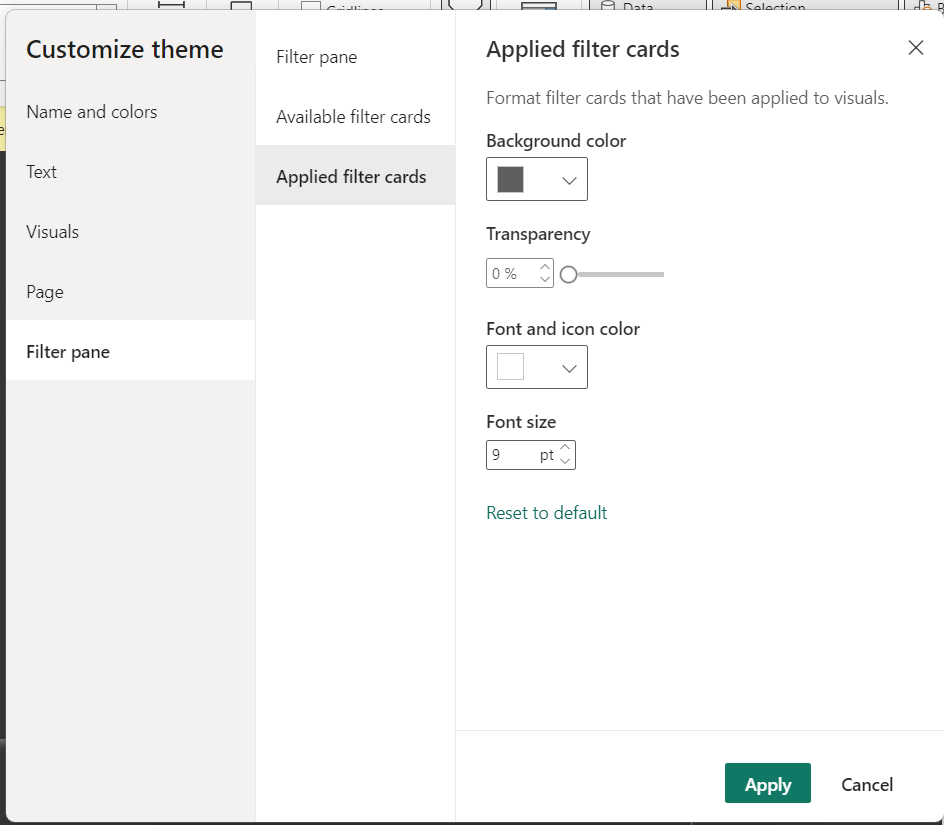Open the Font and icon color chevron
The image size is (944, 825).
[569, 368]
